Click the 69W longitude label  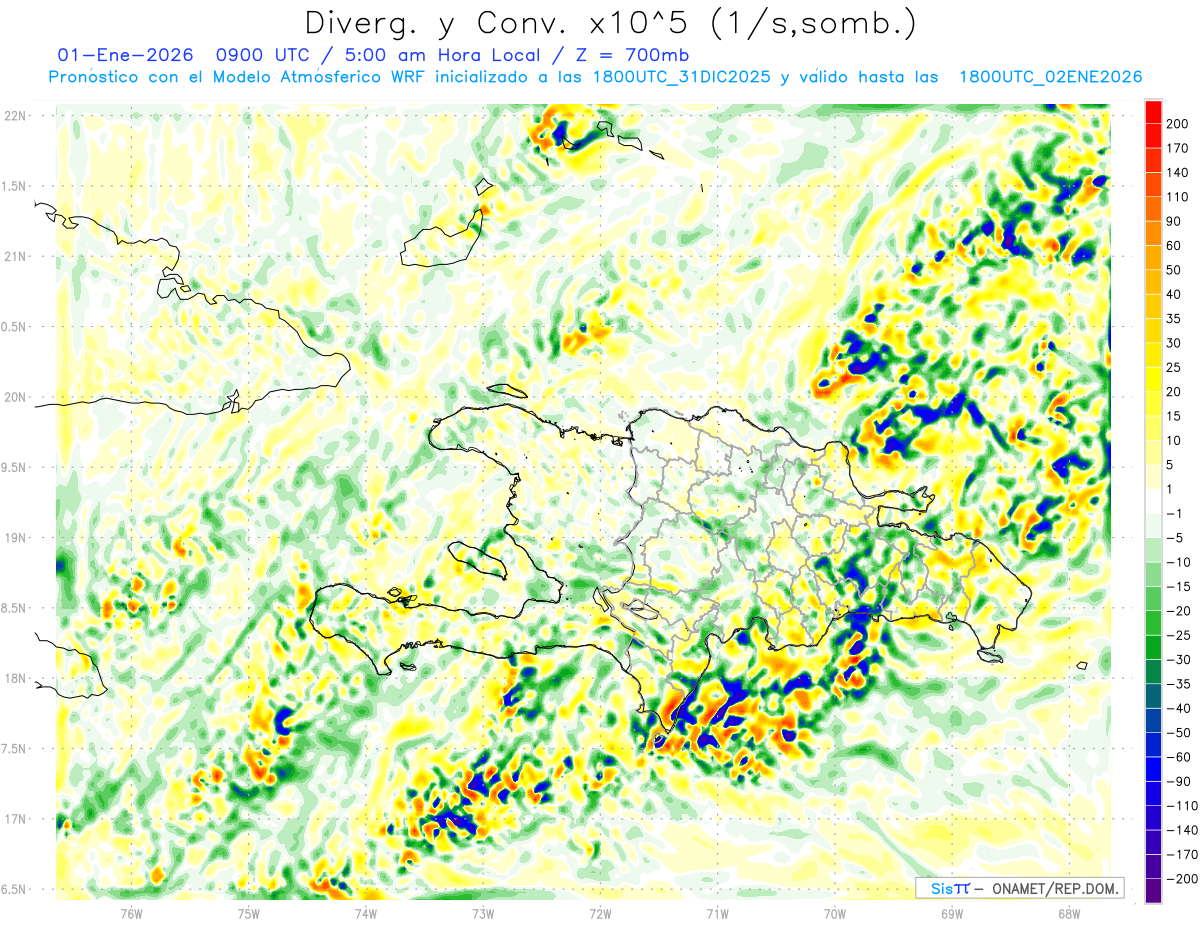click(x=951, y=913)
